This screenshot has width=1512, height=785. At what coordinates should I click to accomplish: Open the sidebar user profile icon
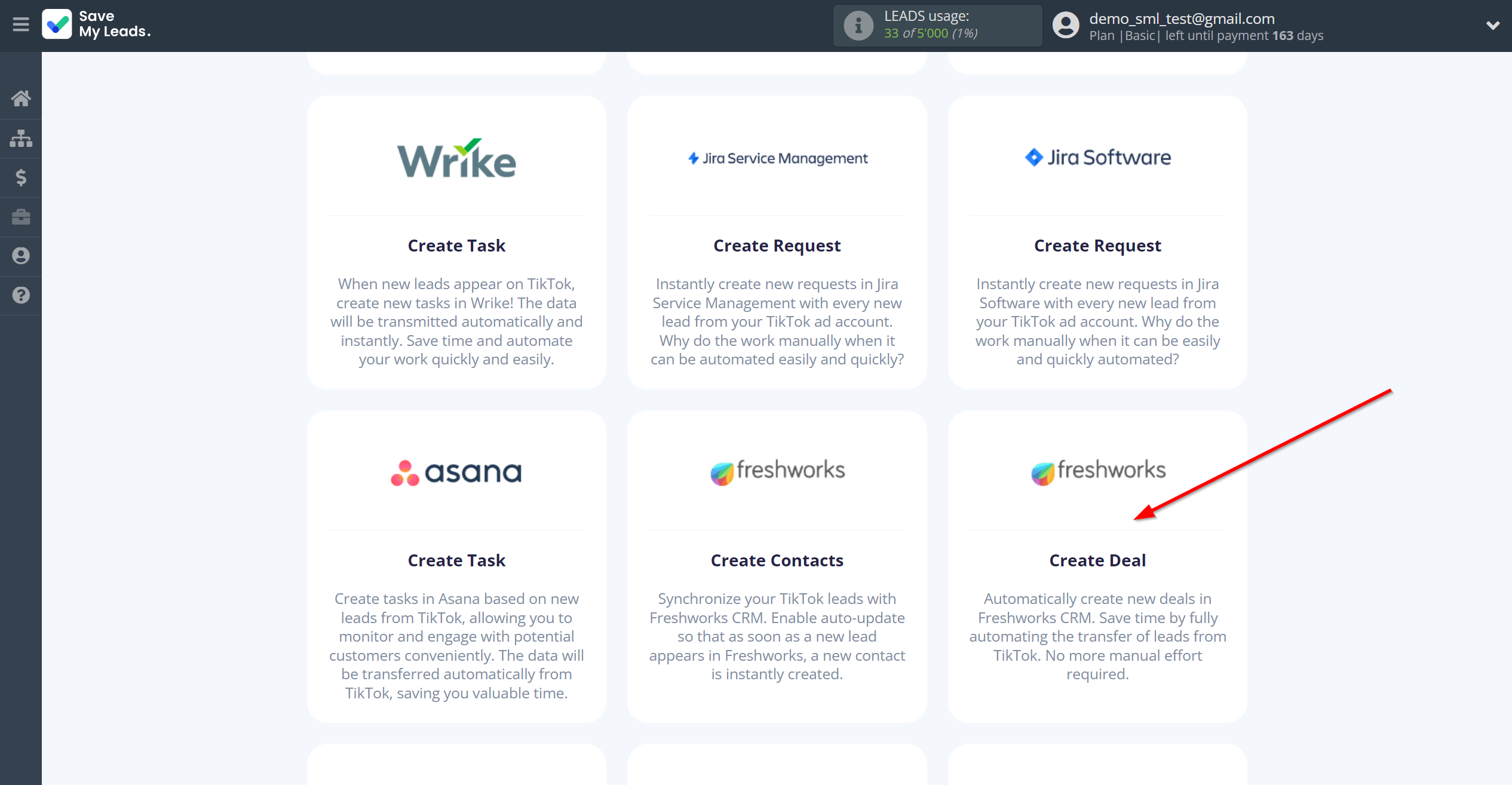21,256
